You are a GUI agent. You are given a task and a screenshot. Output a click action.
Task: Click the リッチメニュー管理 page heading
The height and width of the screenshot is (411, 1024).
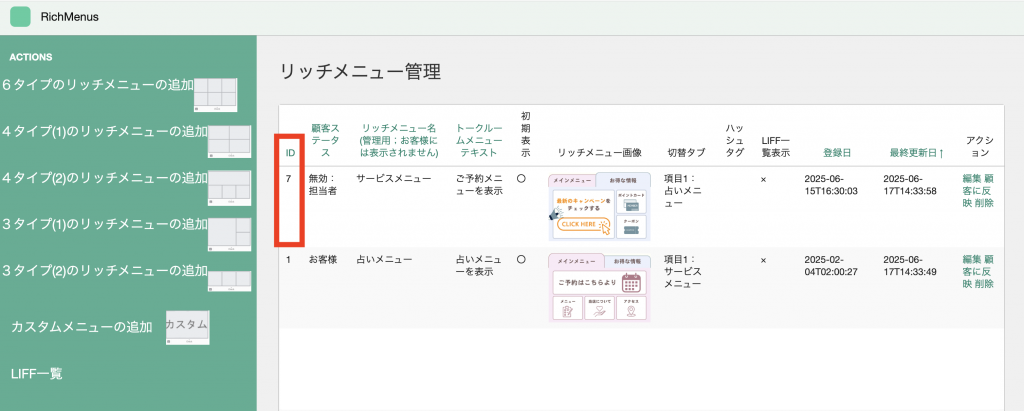point(360,72)
